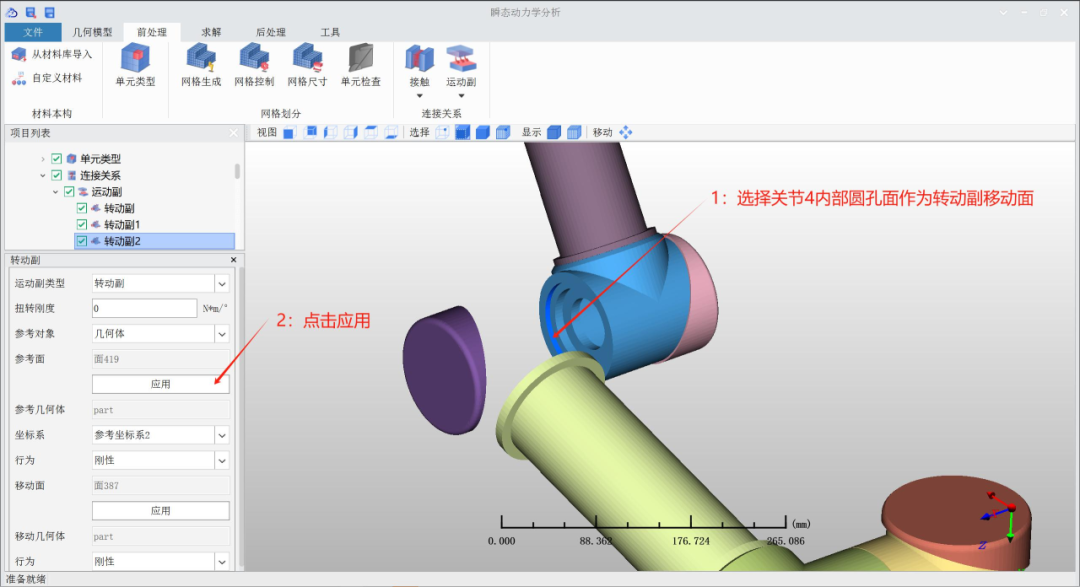Select the back view cube icon
The height and width of the screenshot is (587, 1080).
coord(310,132)
